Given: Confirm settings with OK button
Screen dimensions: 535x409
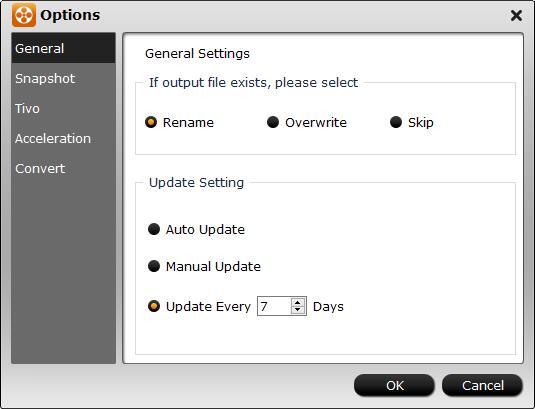Looking at the screenshot, I should tap(394, 385).
